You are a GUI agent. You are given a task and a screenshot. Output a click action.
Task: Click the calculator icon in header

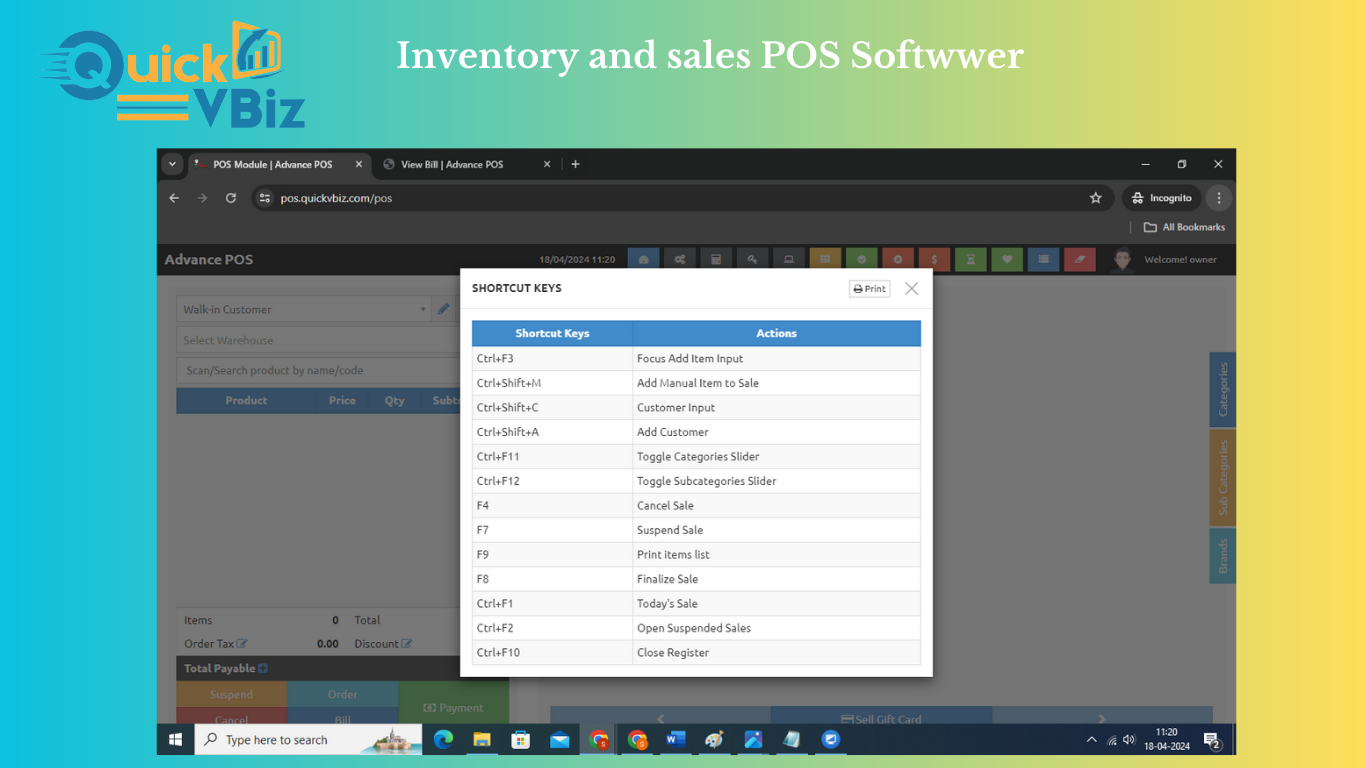(x=716, y=260)
